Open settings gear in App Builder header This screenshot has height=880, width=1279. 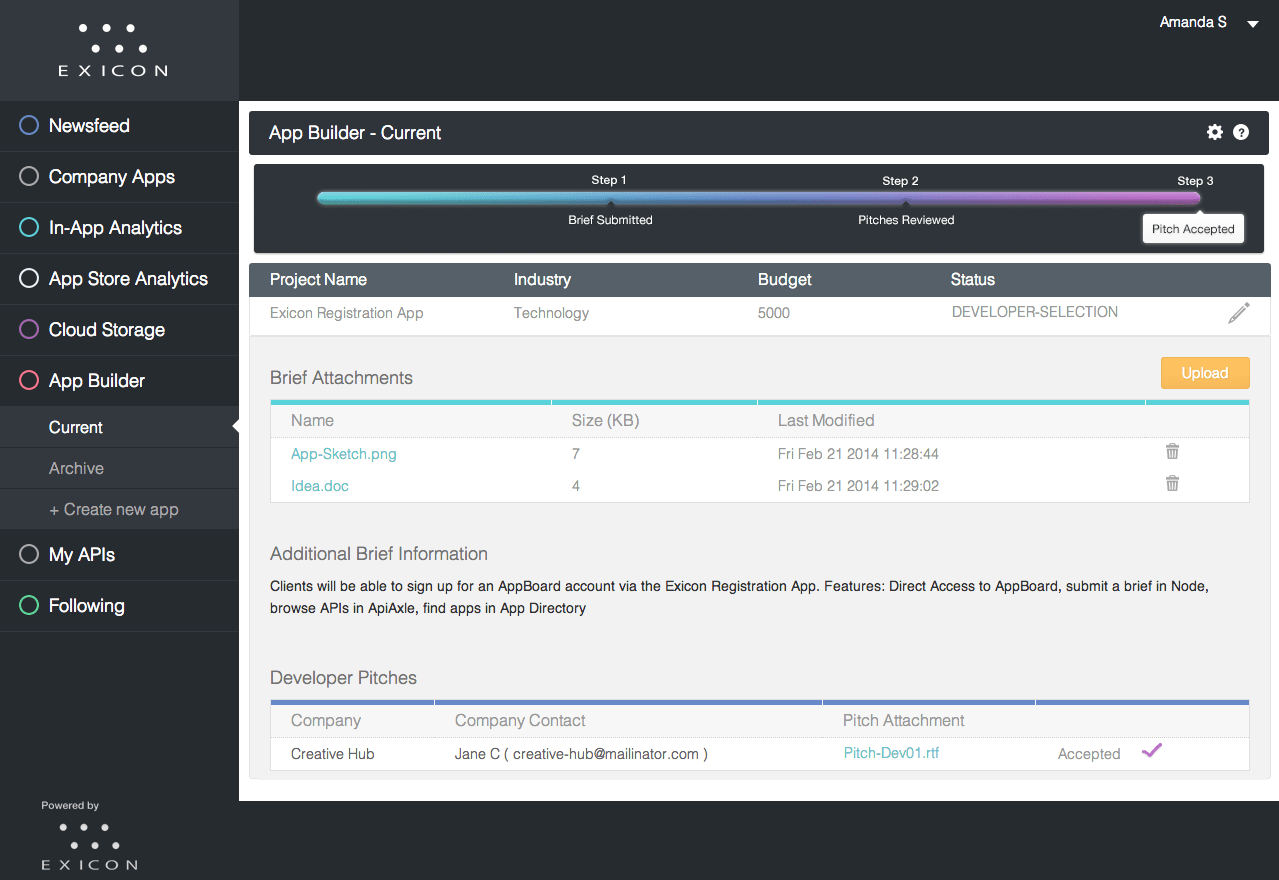pos(1215,132)
